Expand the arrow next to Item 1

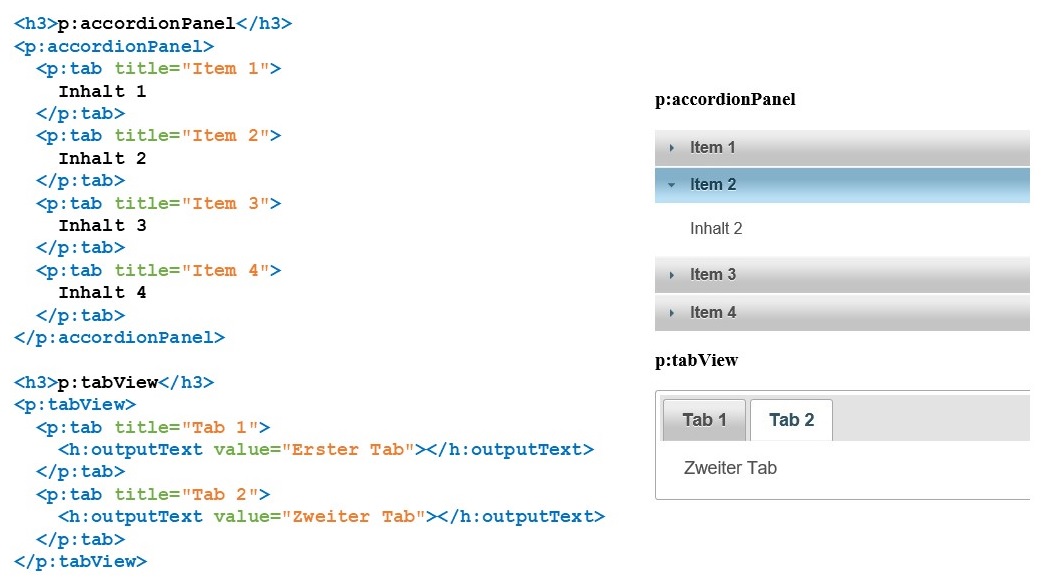[672, 148]
